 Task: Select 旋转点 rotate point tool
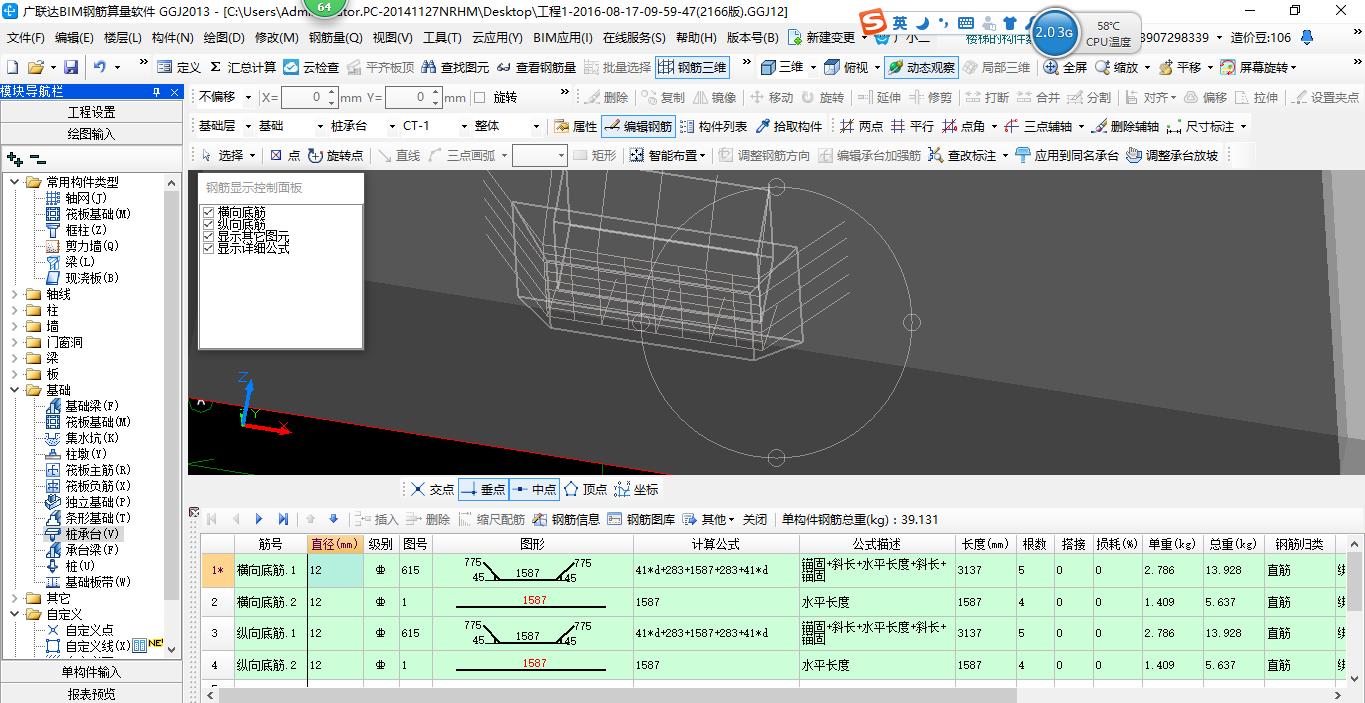[x=336, y=155]
